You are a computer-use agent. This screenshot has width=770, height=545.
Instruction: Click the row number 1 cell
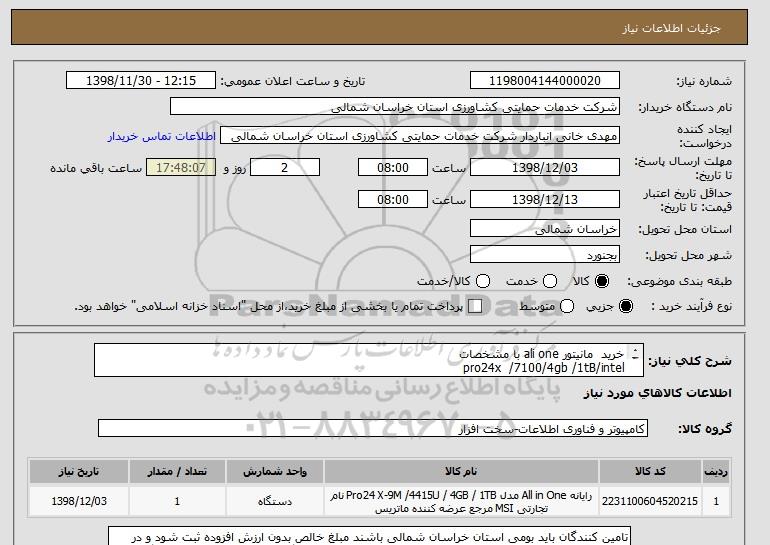[x=716, y=501]
